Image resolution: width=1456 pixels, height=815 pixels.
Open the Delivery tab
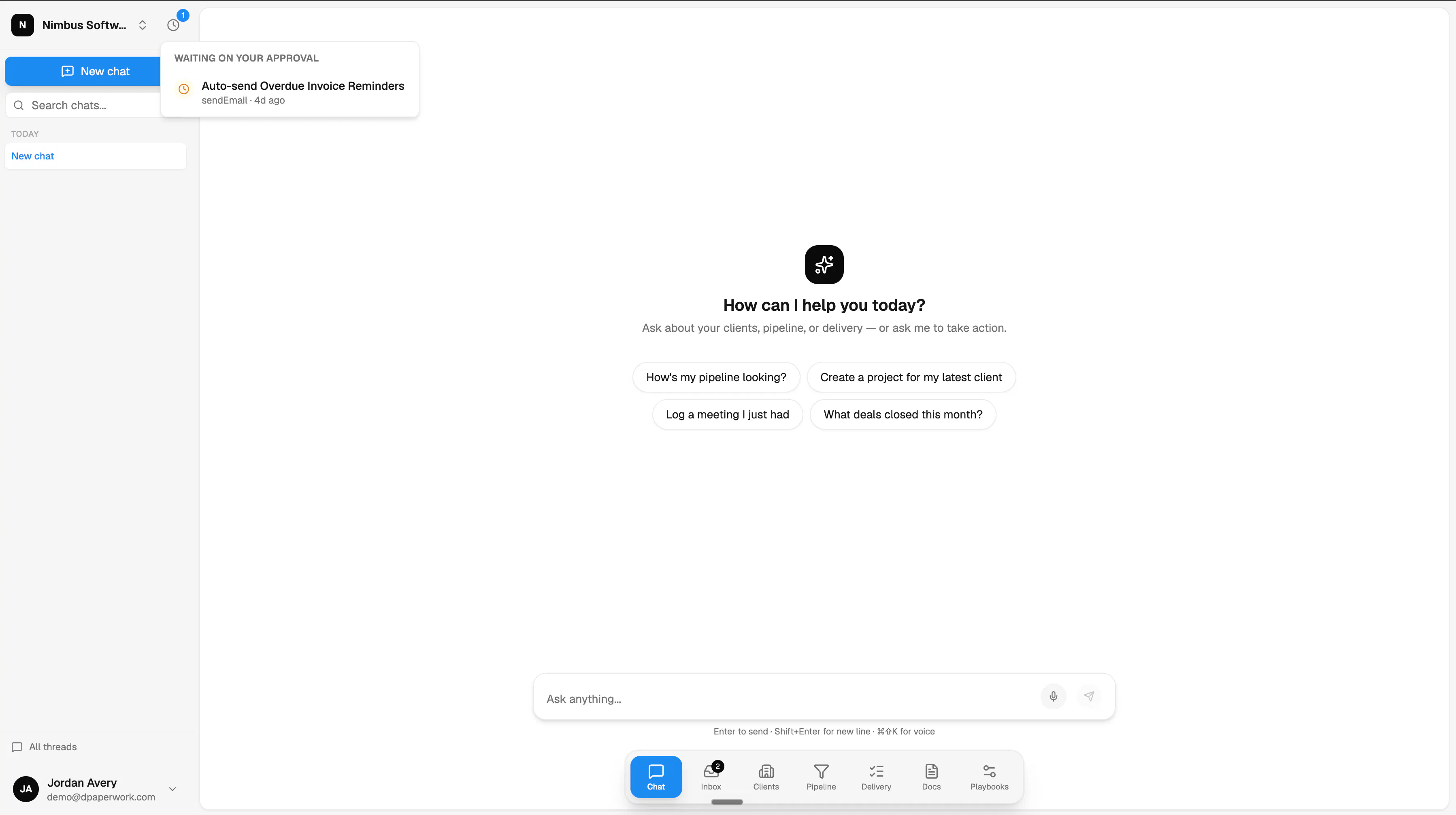876,777
